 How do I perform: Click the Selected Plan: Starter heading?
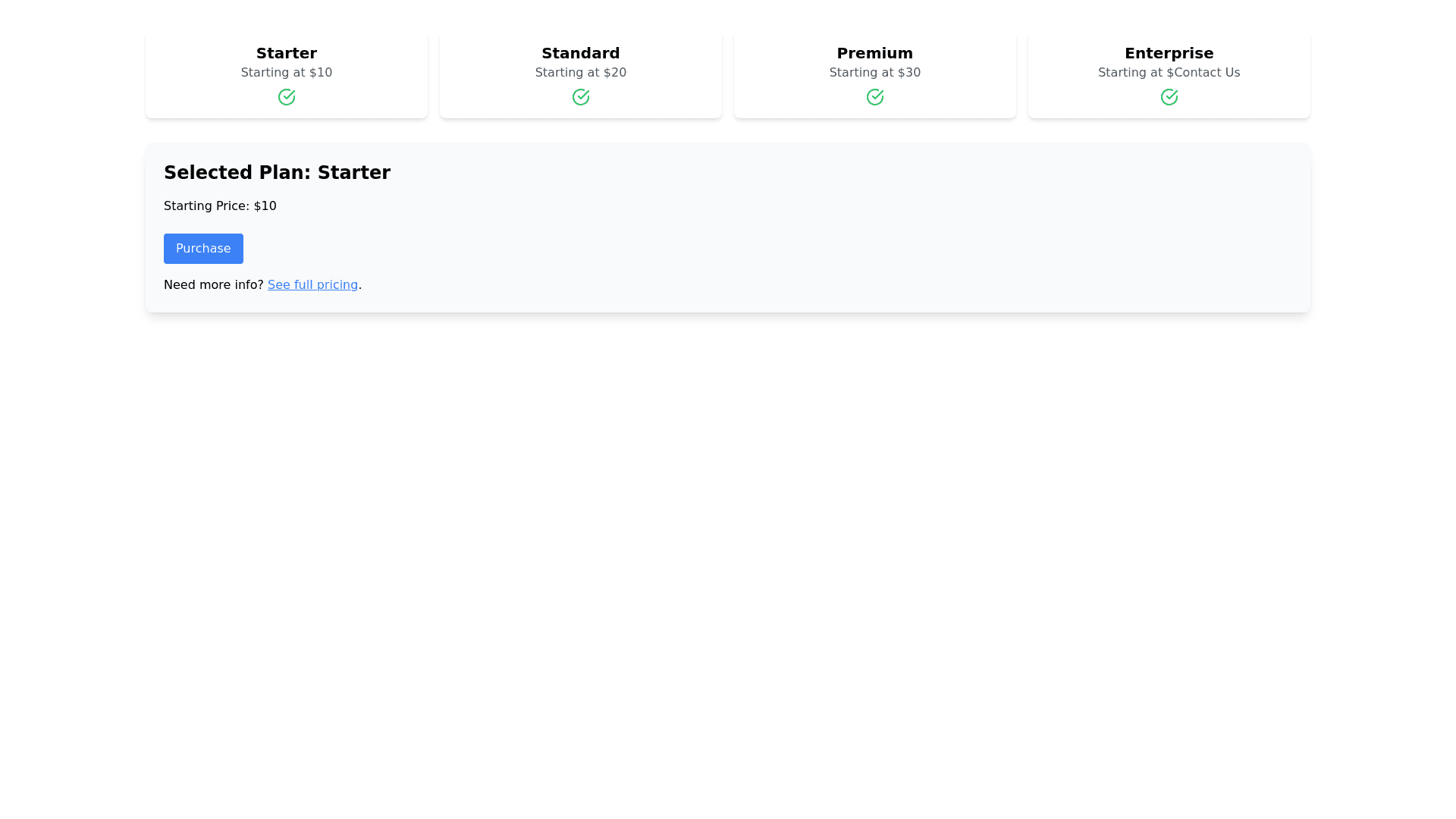pyautogui.click(x=277, y=173)
